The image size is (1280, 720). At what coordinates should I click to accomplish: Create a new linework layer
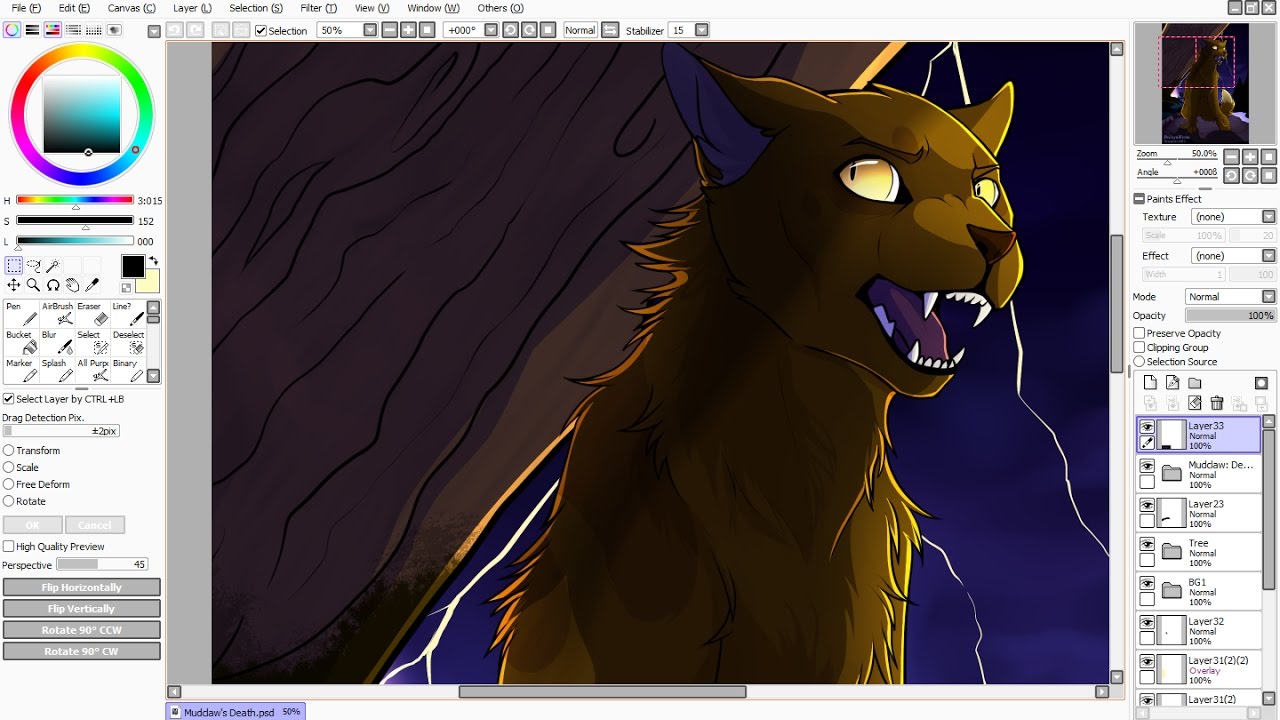click(1172, 383)
